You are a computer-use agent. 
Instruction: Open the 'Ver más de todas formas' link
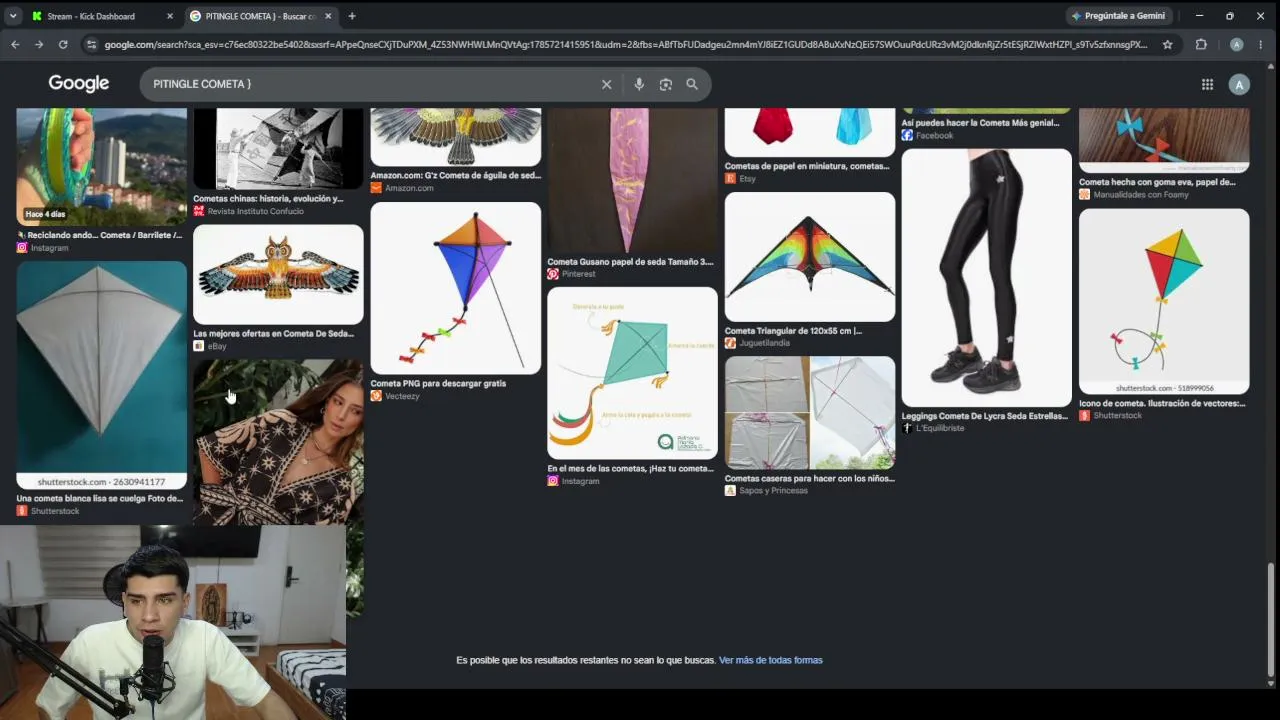pyautogui.click(x=770, y=660)
